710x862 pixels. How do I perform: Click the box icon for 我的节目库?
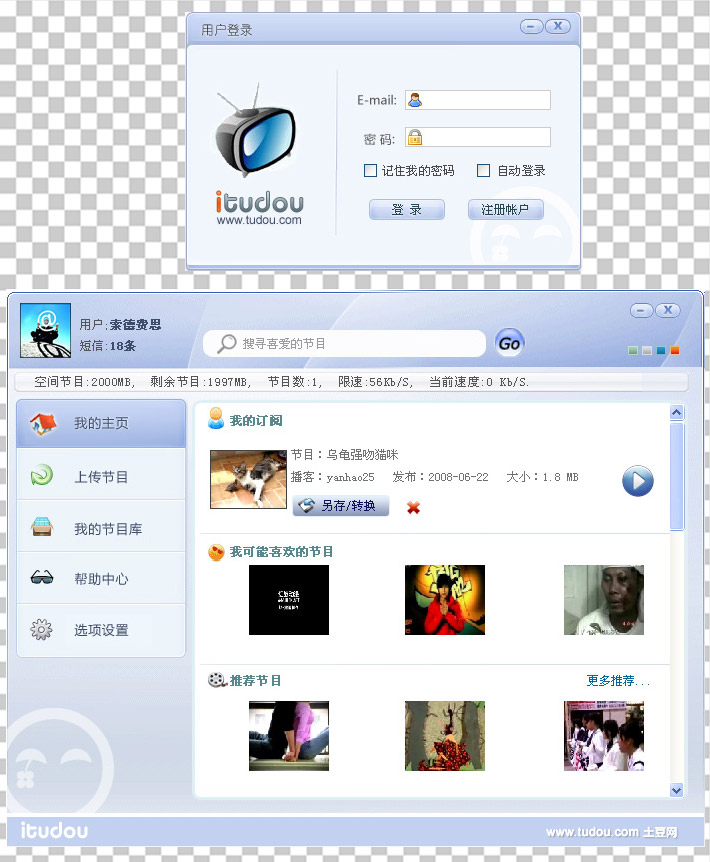[x=42, y=527]
